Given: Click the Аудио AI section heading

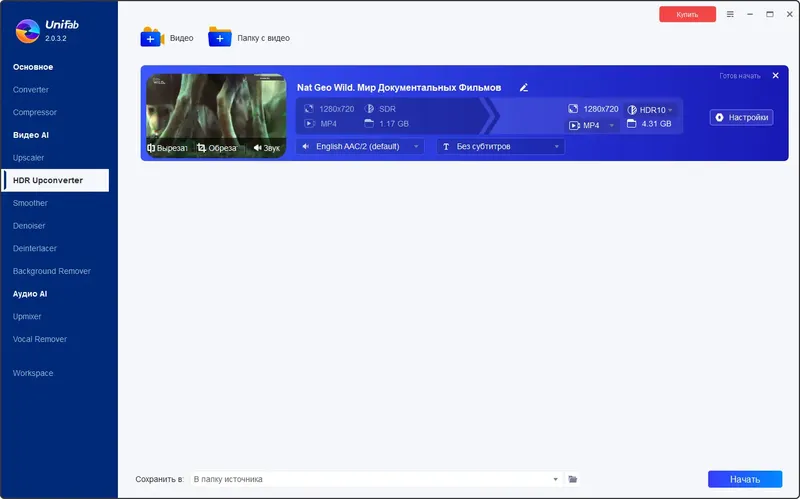Looking at the screenshot, I should coord(30,294).
